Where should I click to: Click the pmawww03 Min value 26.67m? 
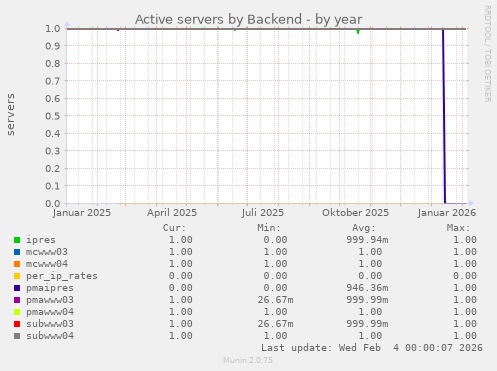click(275, 300)
